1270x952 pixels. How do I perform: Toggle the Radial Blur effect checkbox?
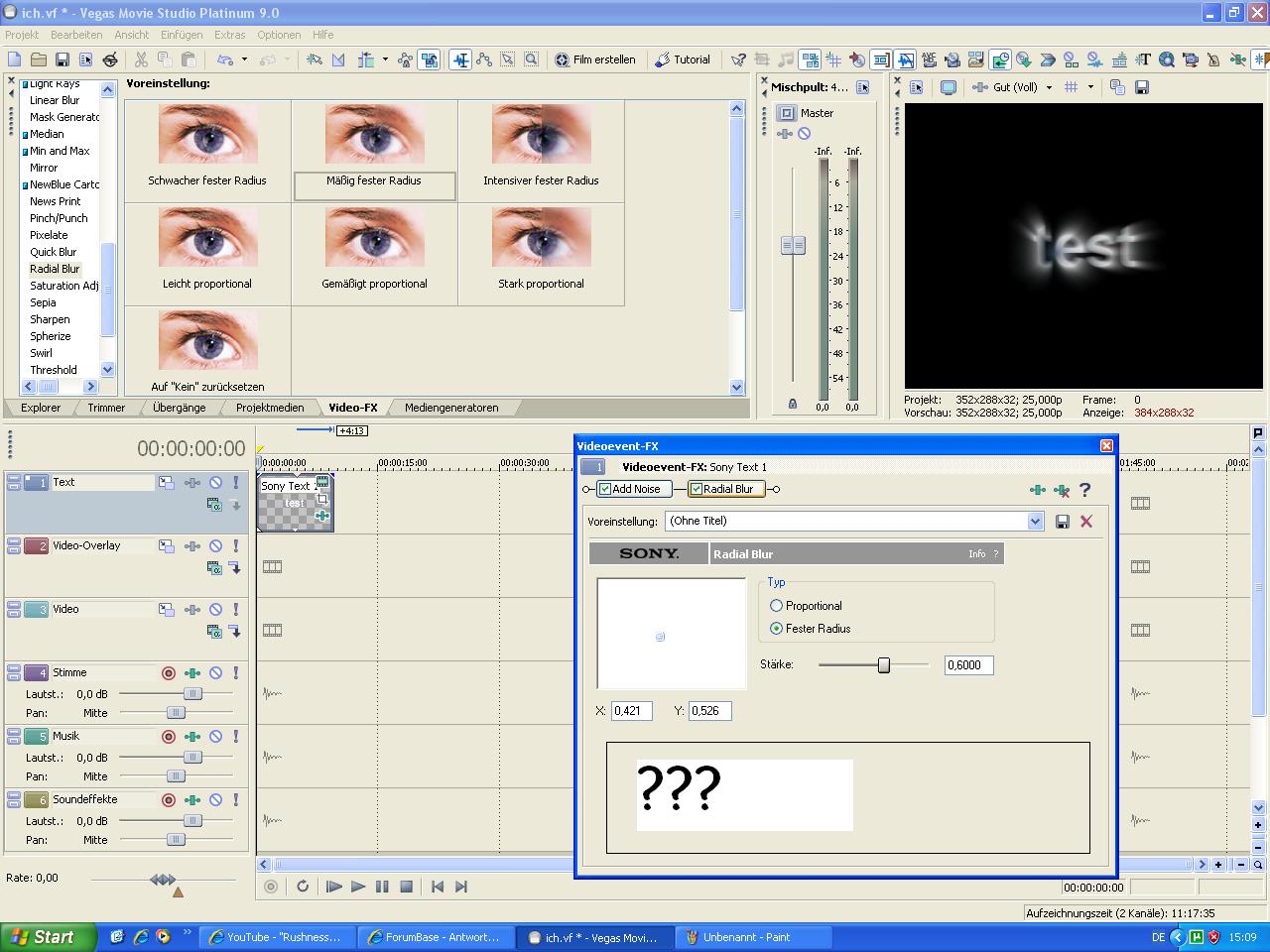pos(697,489)
